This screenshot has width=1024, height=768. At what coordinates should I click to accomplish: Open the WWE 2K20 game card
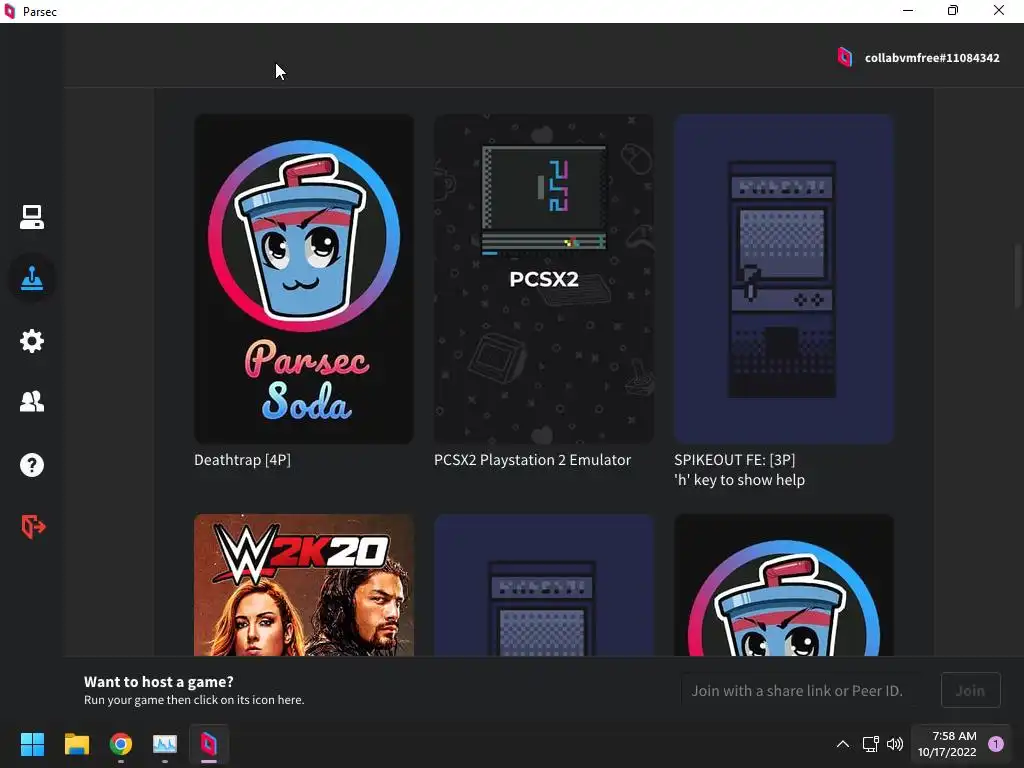coord(304,585)
